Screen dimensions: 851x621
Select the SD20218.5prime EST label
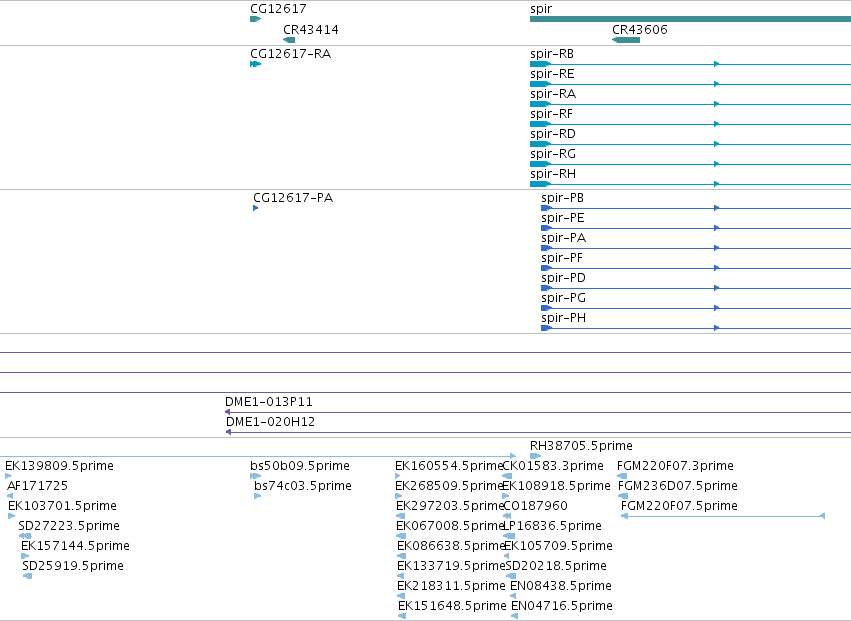pos(556,567)
